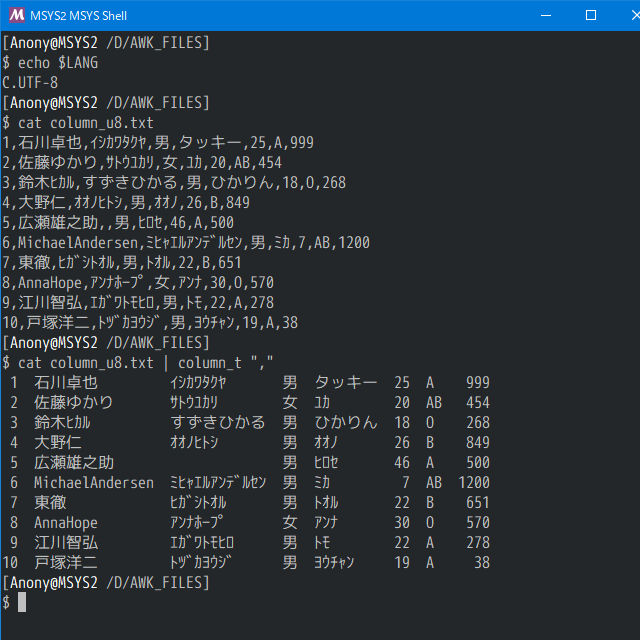640x640 pixels.
Task: Minimize the MSYS2 shell window
Action: [545, 15]
